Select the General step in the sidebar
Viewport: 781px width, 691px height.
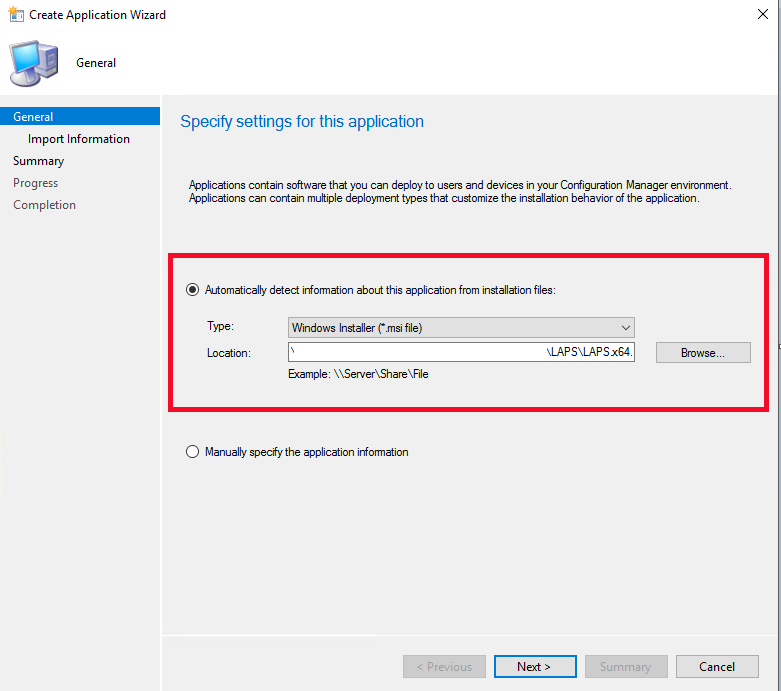click(33, 117)
